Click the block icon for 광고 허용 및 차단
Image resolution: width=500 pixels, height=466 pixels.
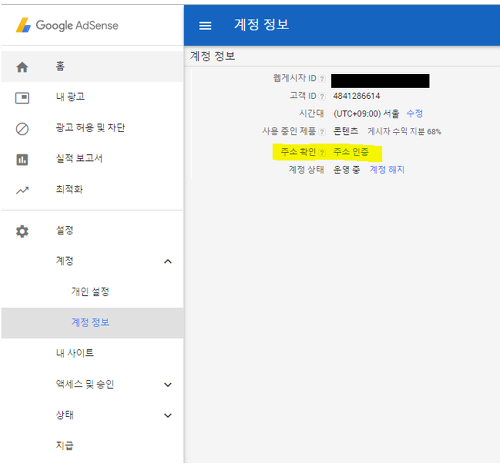point(22,129)
